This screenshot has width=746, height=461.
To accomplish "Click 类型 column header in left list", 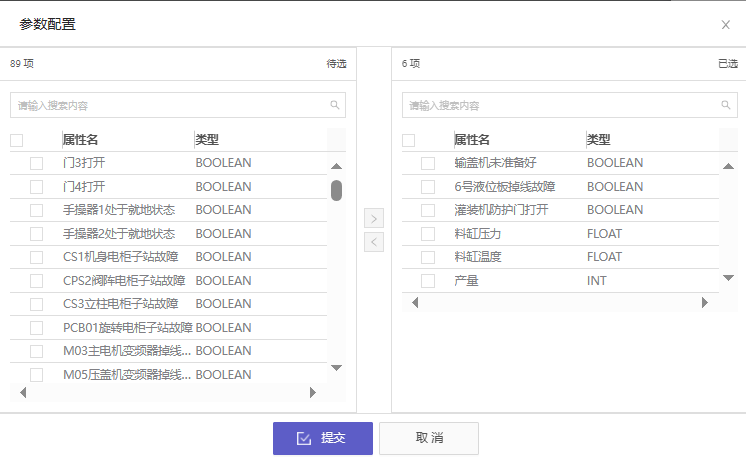I will pos(207,140).
